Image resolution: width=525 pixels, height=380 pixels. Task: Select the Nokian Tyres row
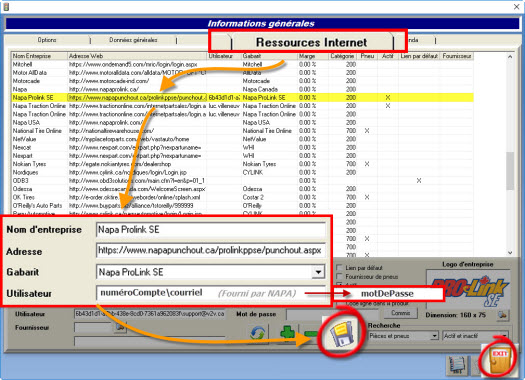click(x=242, y=164)
